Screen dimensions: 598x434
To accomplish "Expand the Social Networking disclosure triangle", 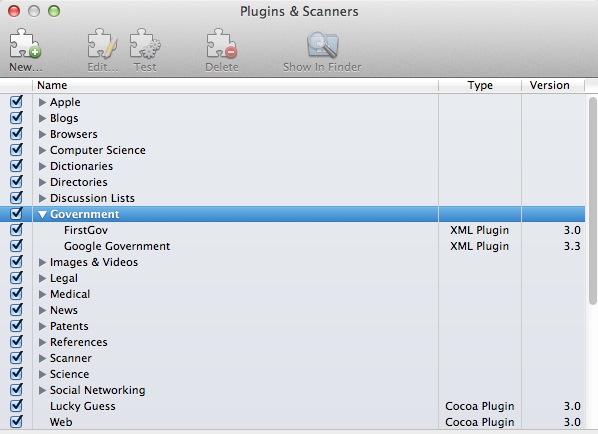I will tap(42, 391).
